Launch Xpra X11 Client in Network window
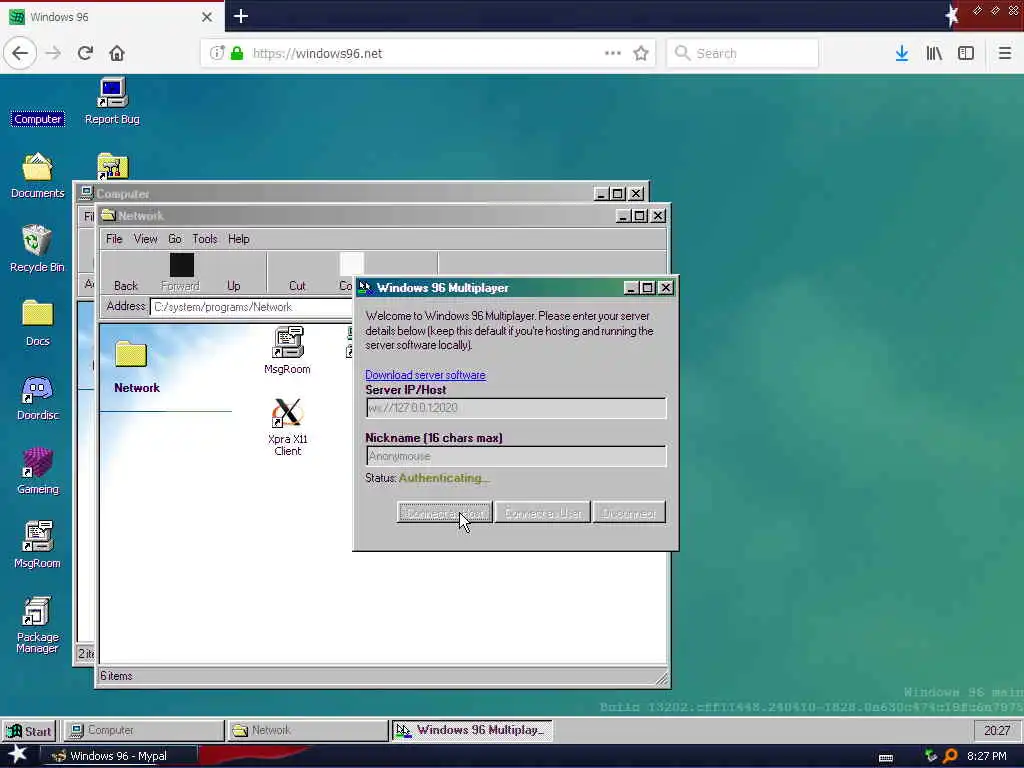Viewport: 1024px width, 768px height. point(287,427)
